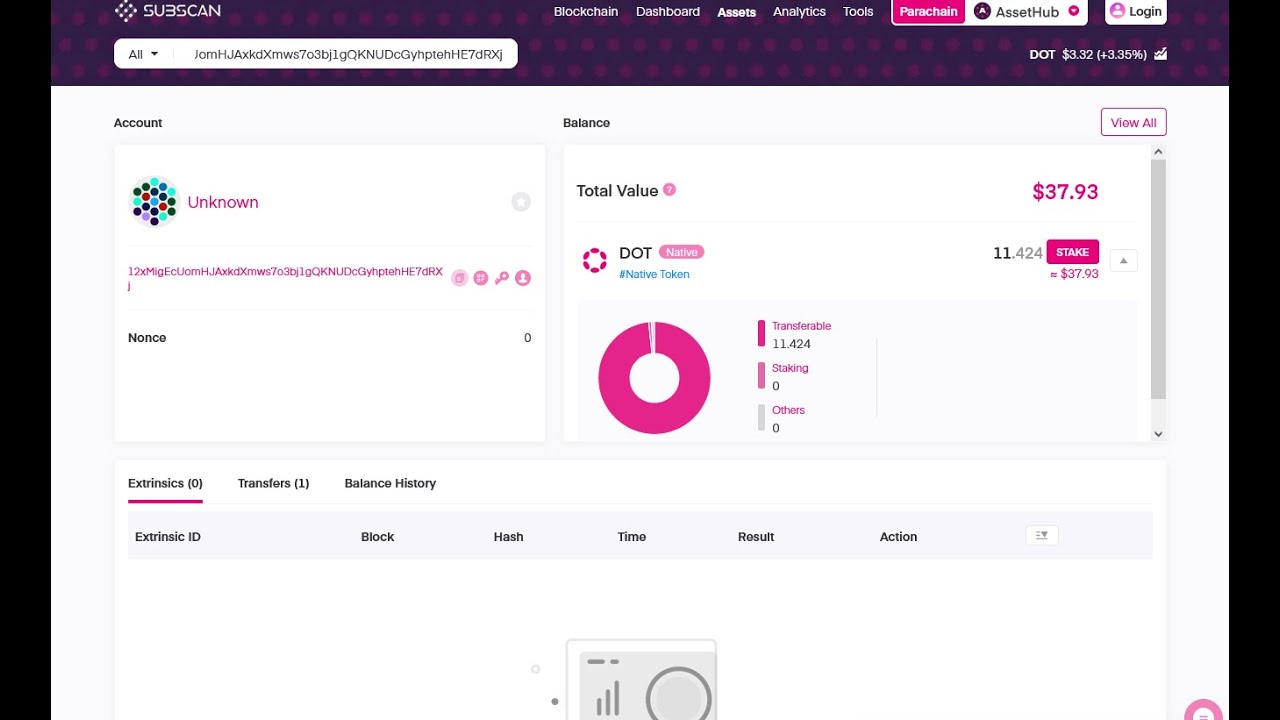Click the person icon beside the address
The width and height of the screenshot is (1280, 720).
click(x=522, y=278)
